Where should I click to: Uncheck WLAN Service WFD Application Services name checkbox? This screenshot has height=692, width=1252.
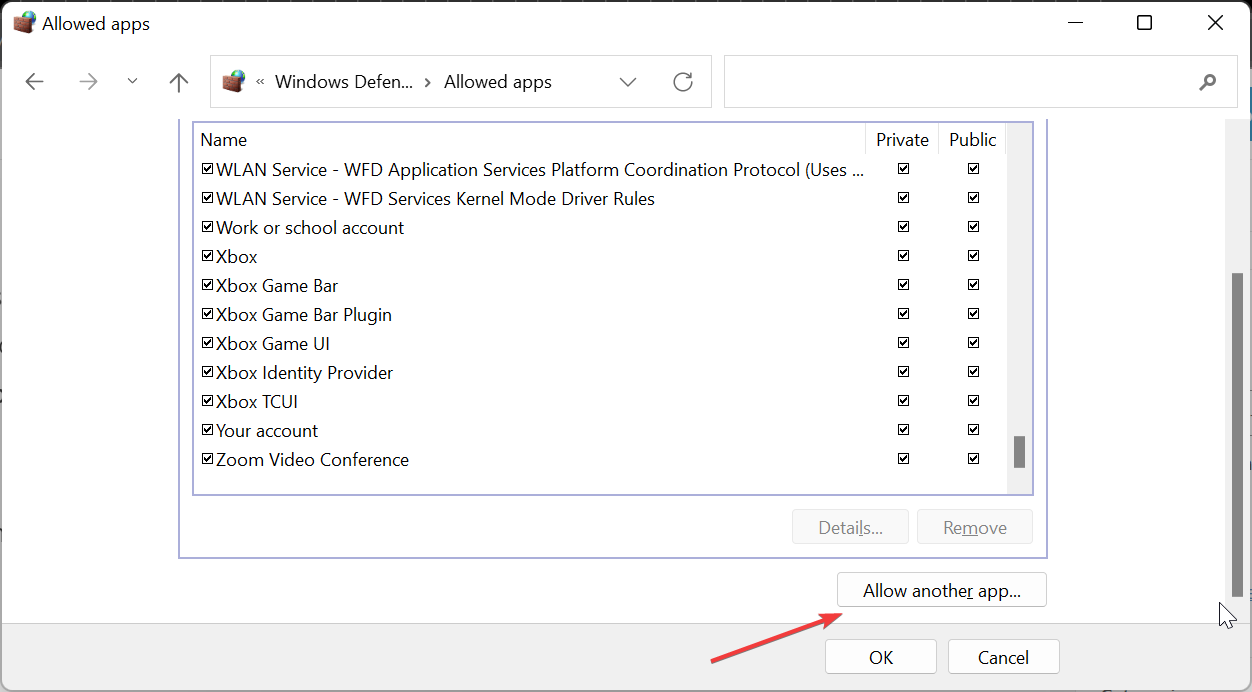point(208,170)
